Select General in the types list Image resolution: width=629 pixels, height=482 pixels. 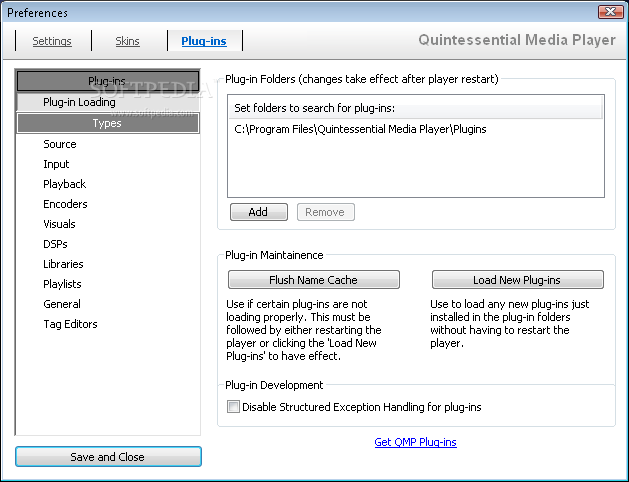coord(62,304)
